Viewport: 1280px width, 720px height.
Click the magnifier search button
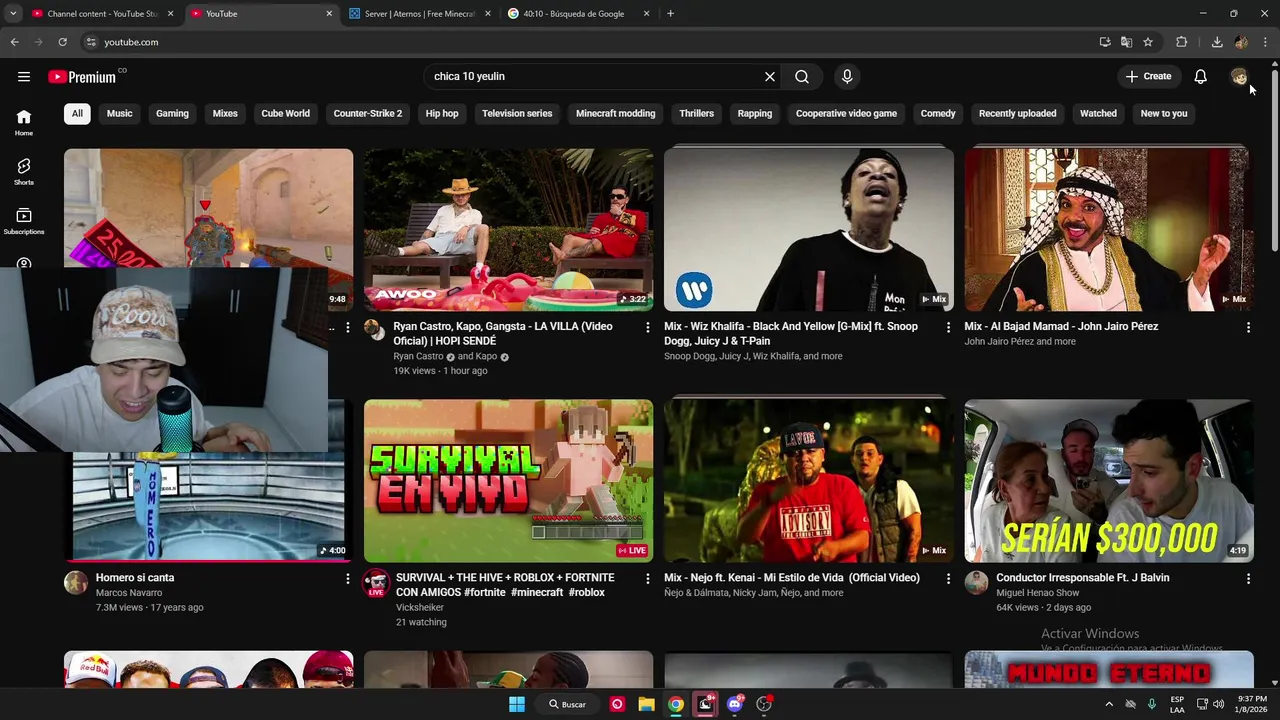(802, 76)
